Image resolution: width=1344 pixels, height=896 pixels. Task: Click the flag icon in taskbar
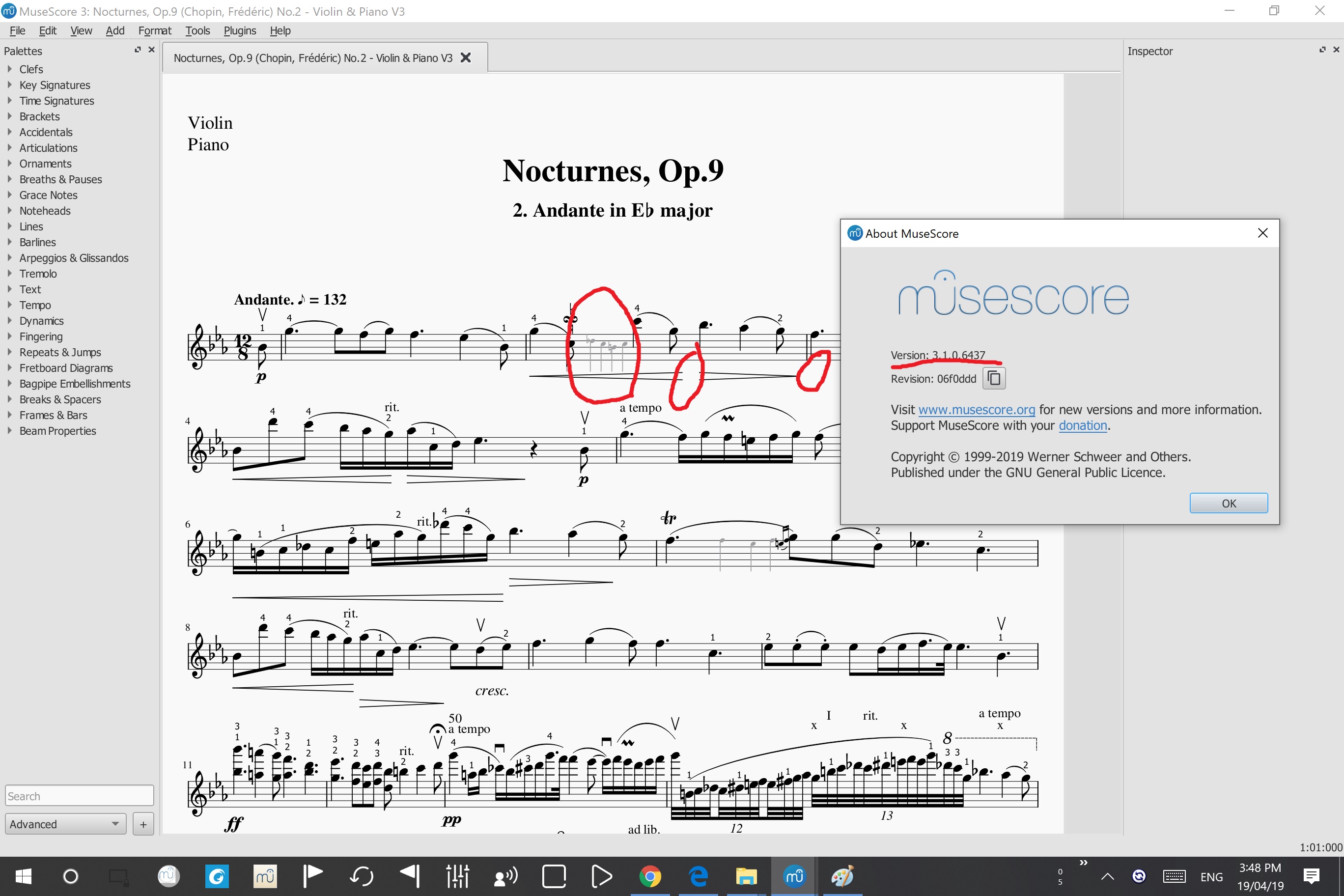click(312, 876)
